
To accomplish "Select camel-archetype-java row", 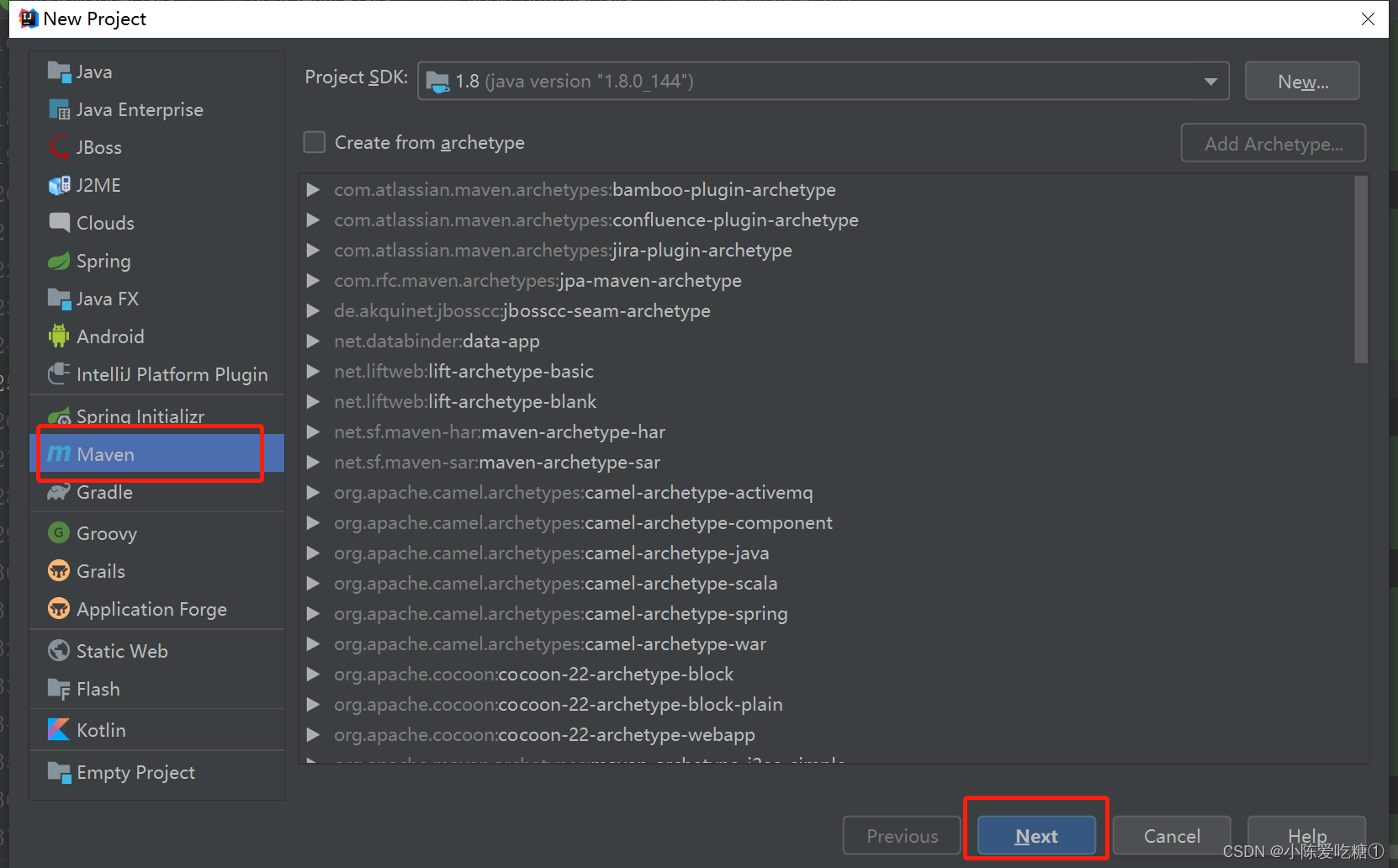I will [x=833, y=553].
